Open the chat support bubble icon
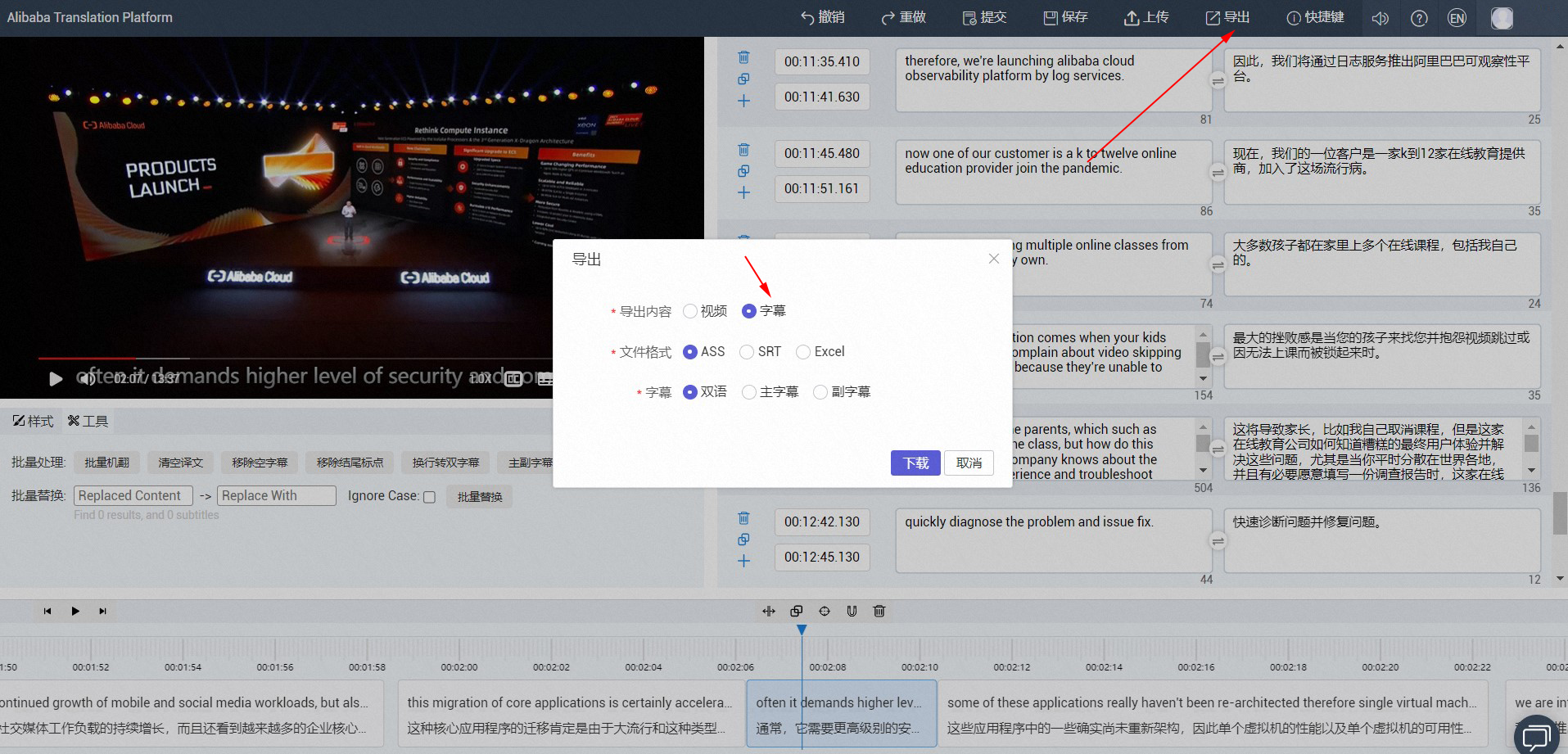This screenshot has height=754, width=1568. (1537, 735)
